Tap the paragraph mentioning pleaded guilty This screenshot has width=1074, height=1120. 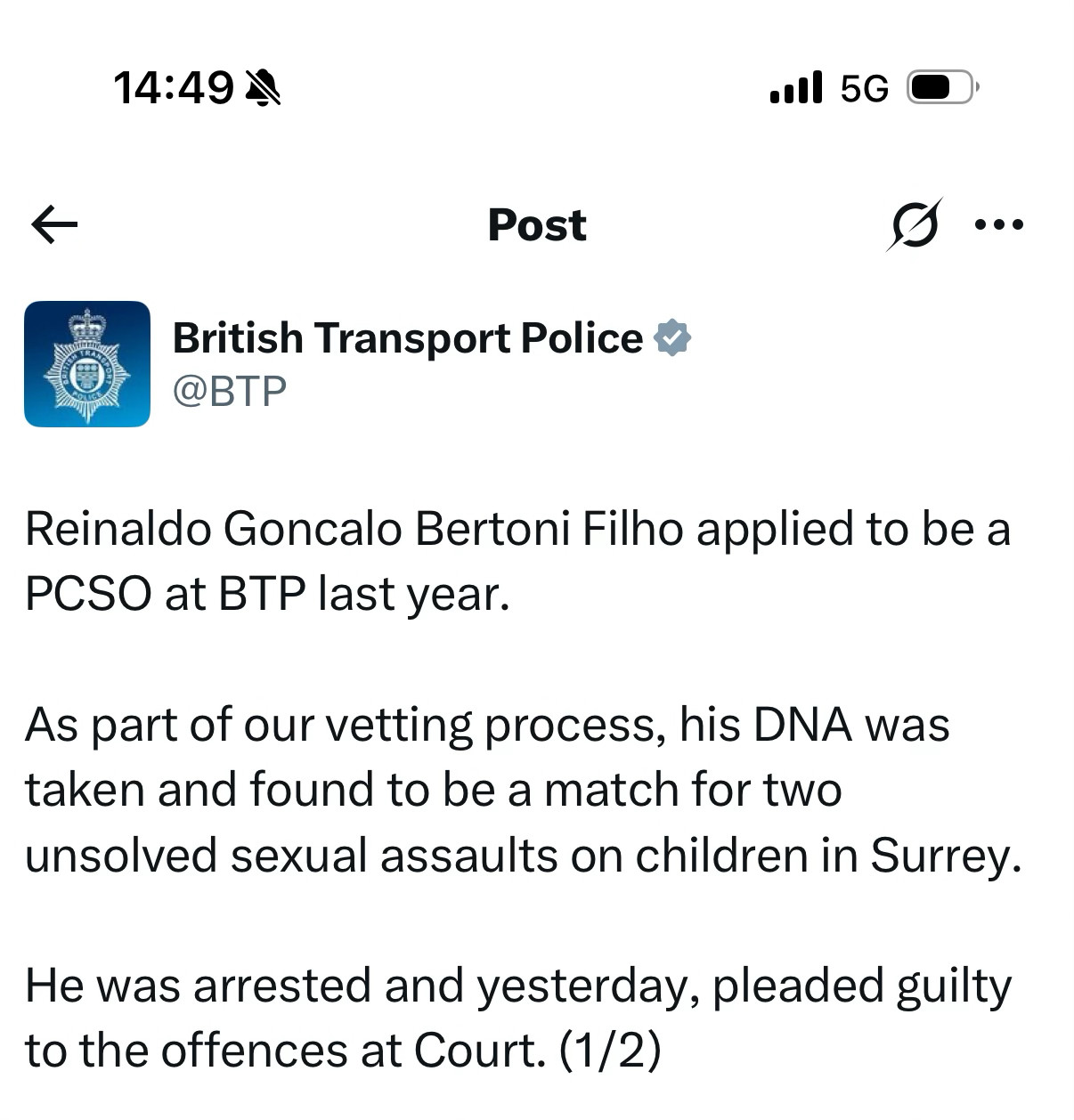click(517, 1018)
